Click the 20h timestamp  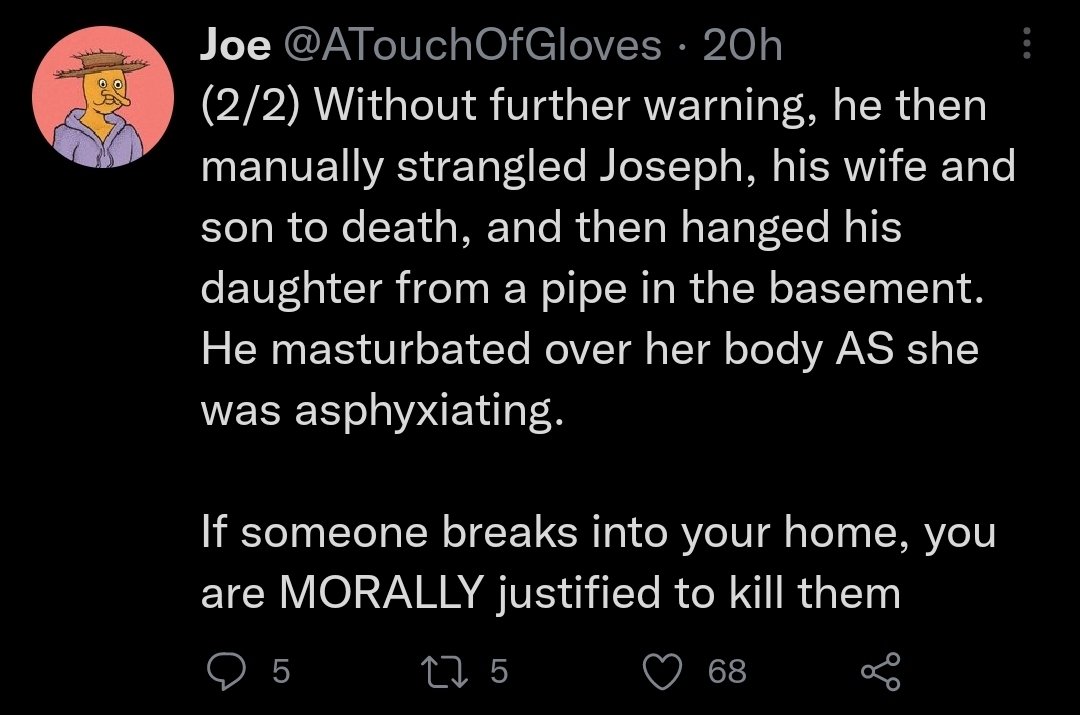tap(742, 45)
